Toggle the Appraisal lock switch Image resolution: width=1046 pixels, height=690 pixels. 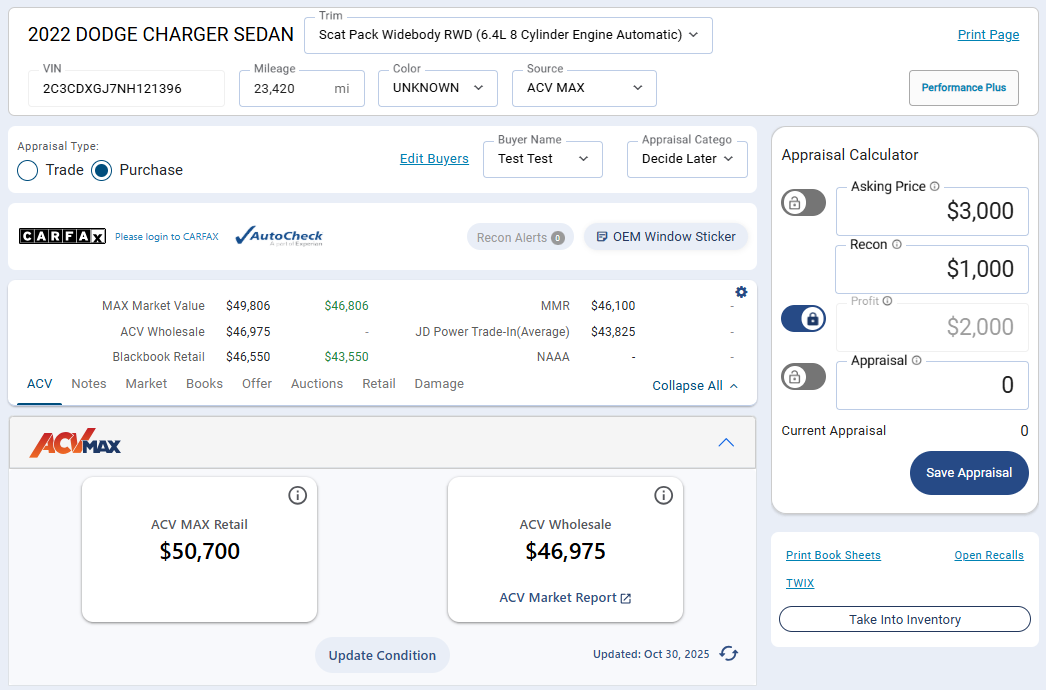803,377
